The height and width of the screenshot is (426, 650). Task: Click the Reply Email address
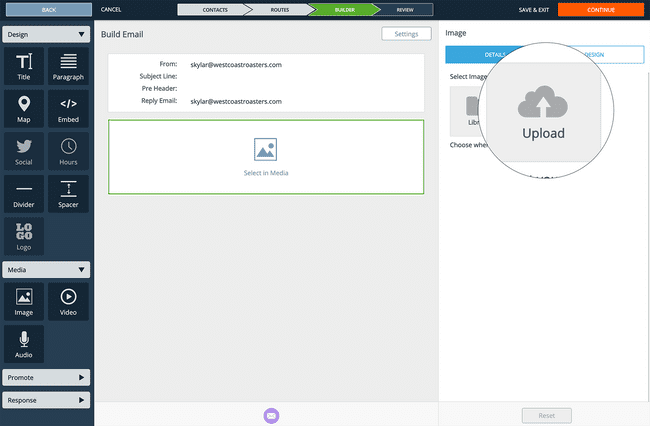point(236,102)
